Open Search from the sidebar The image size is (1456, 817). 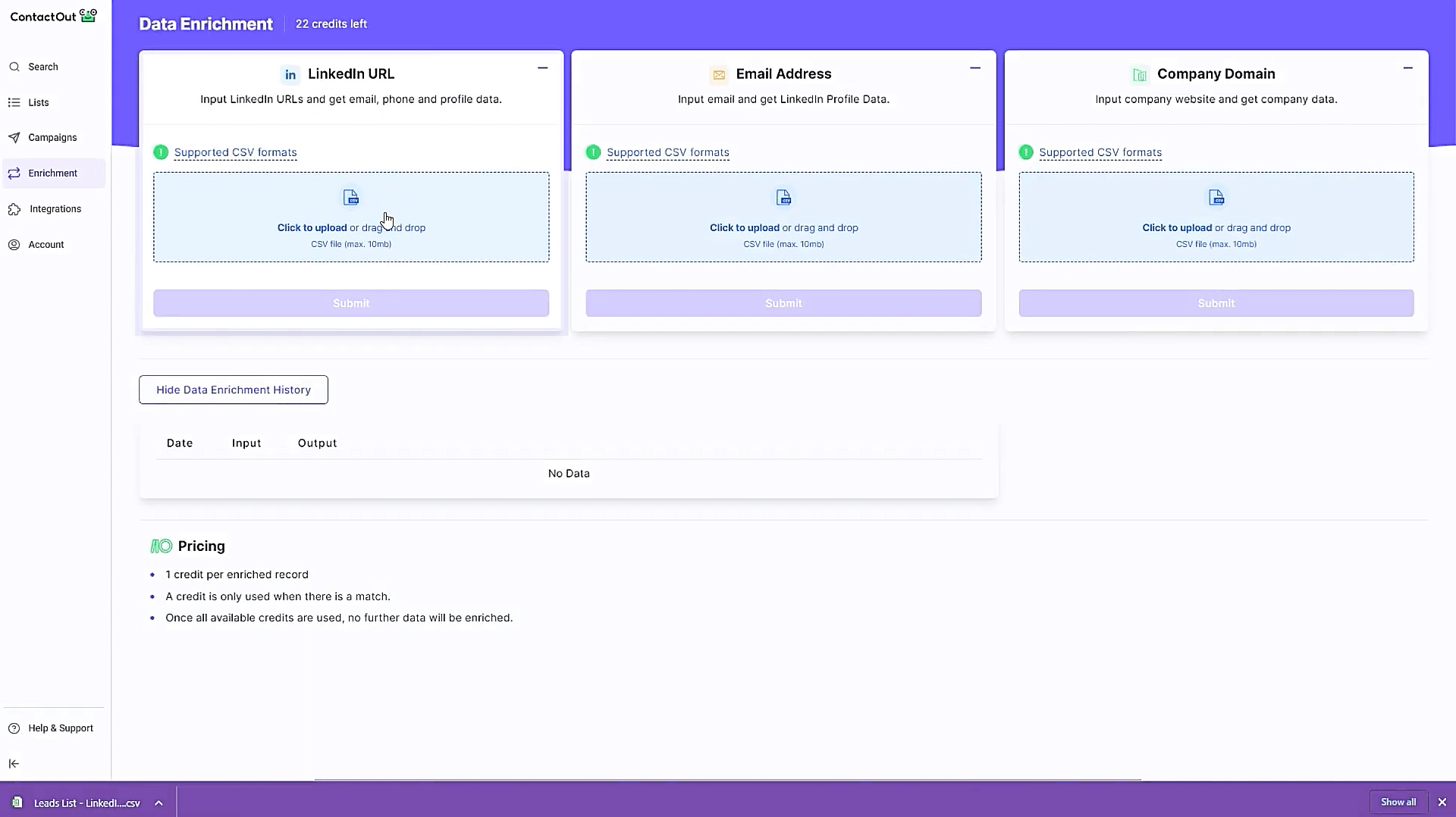42,67
